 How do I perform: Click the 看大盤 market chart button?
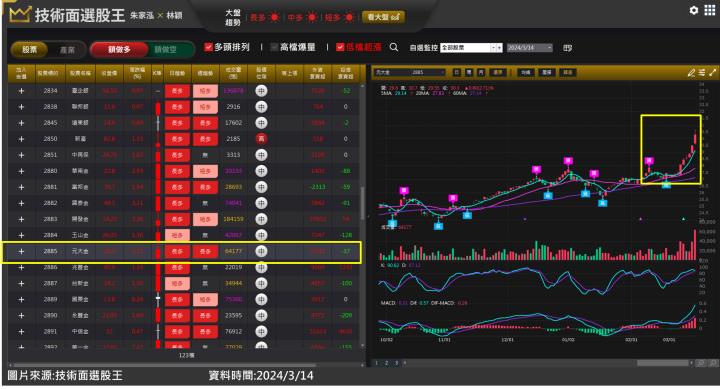pyautogui.click(x=383, y=17)
